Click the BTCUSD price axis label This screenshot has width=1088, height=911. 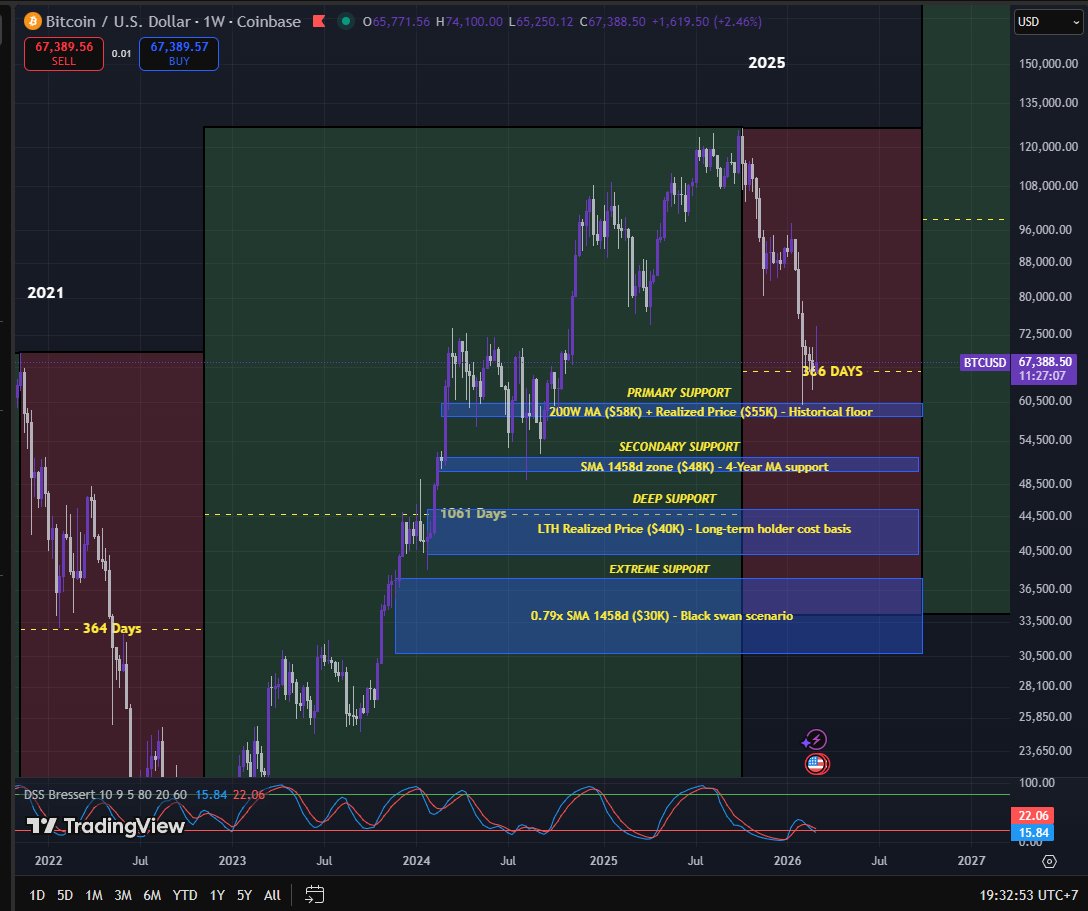point(984,362)
